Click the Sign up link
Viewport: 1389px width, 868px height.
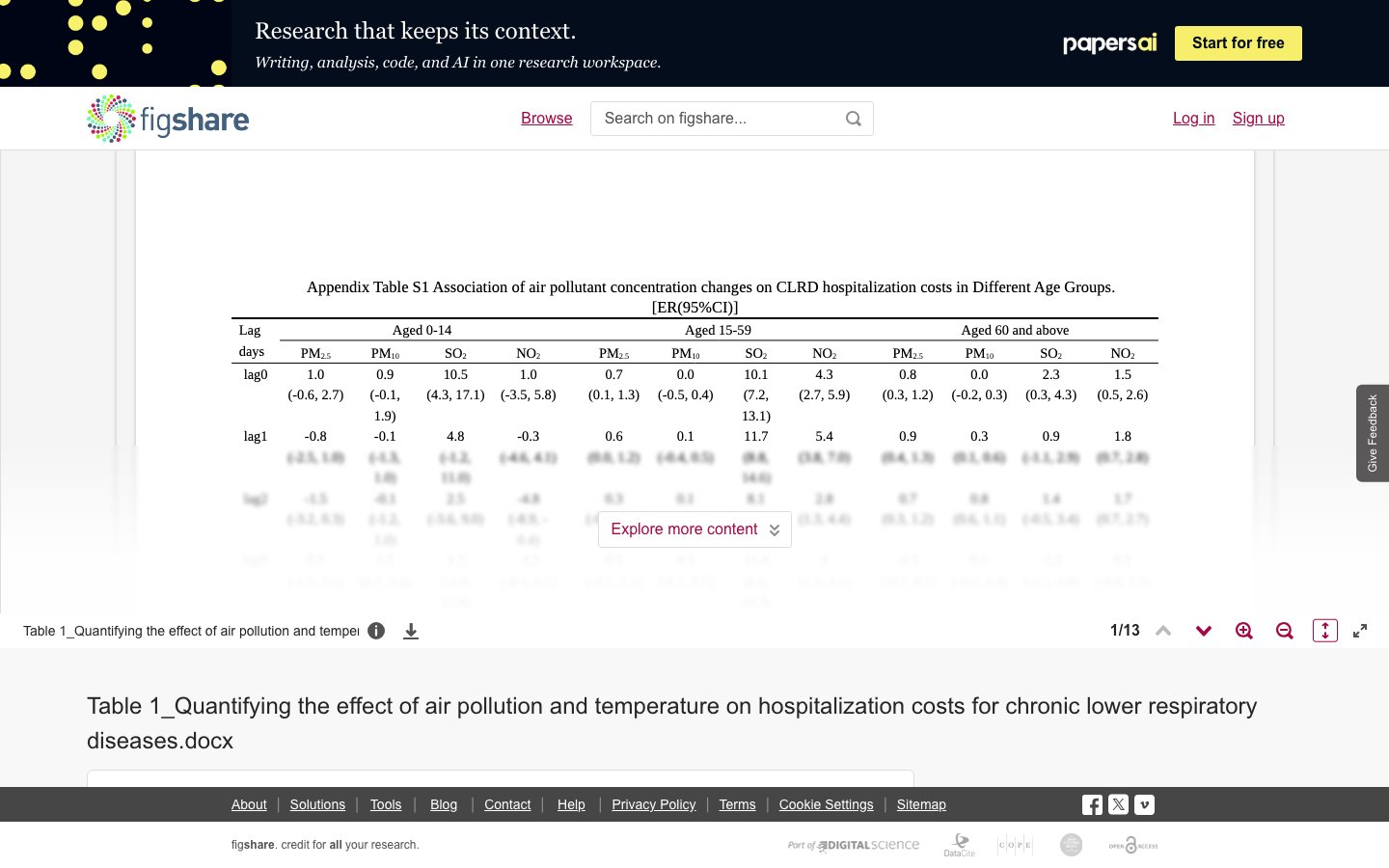click(x=1258, y=118)
